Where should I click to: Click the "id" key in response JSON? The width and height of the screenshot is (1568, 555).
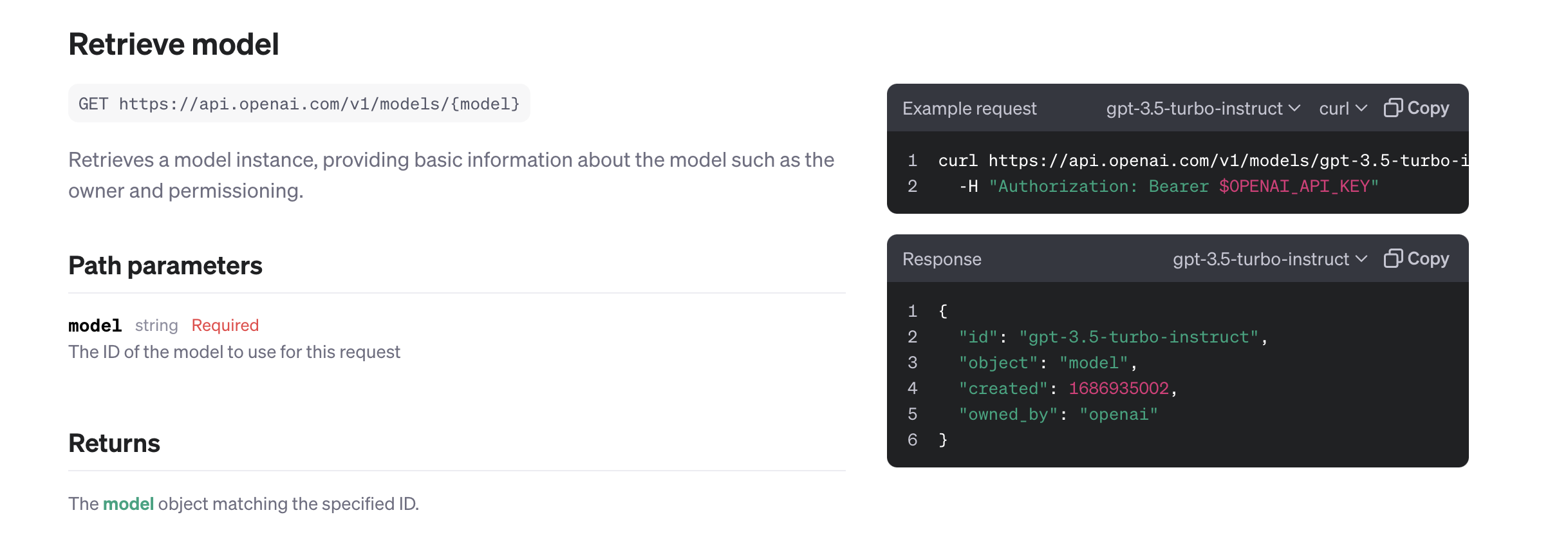coord(978,337)
